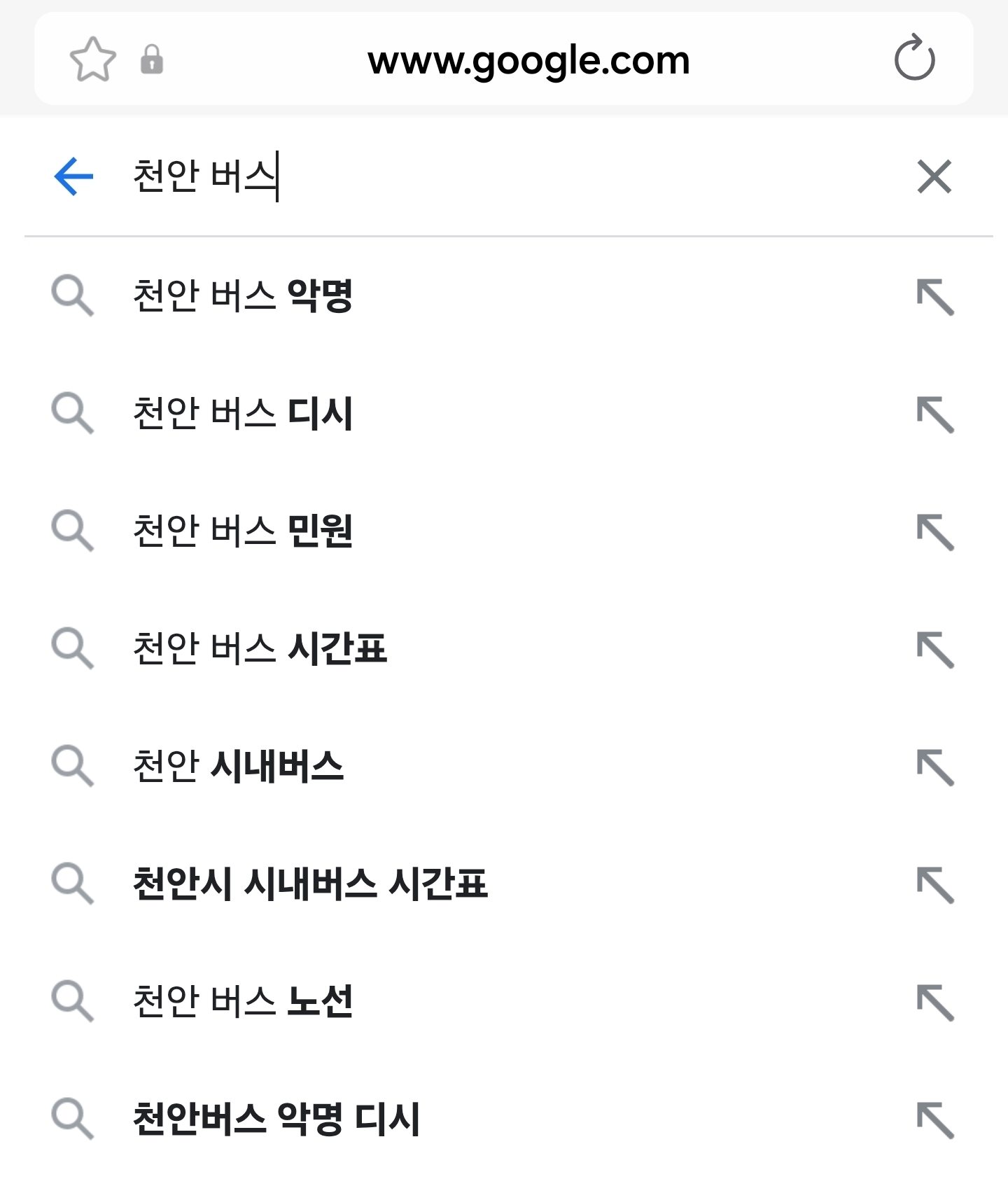Image resolution: width=1008 pixels, height=1186 pixels.
Task: Bookmark this page with the star icon
Action: (x=92, y=60)
